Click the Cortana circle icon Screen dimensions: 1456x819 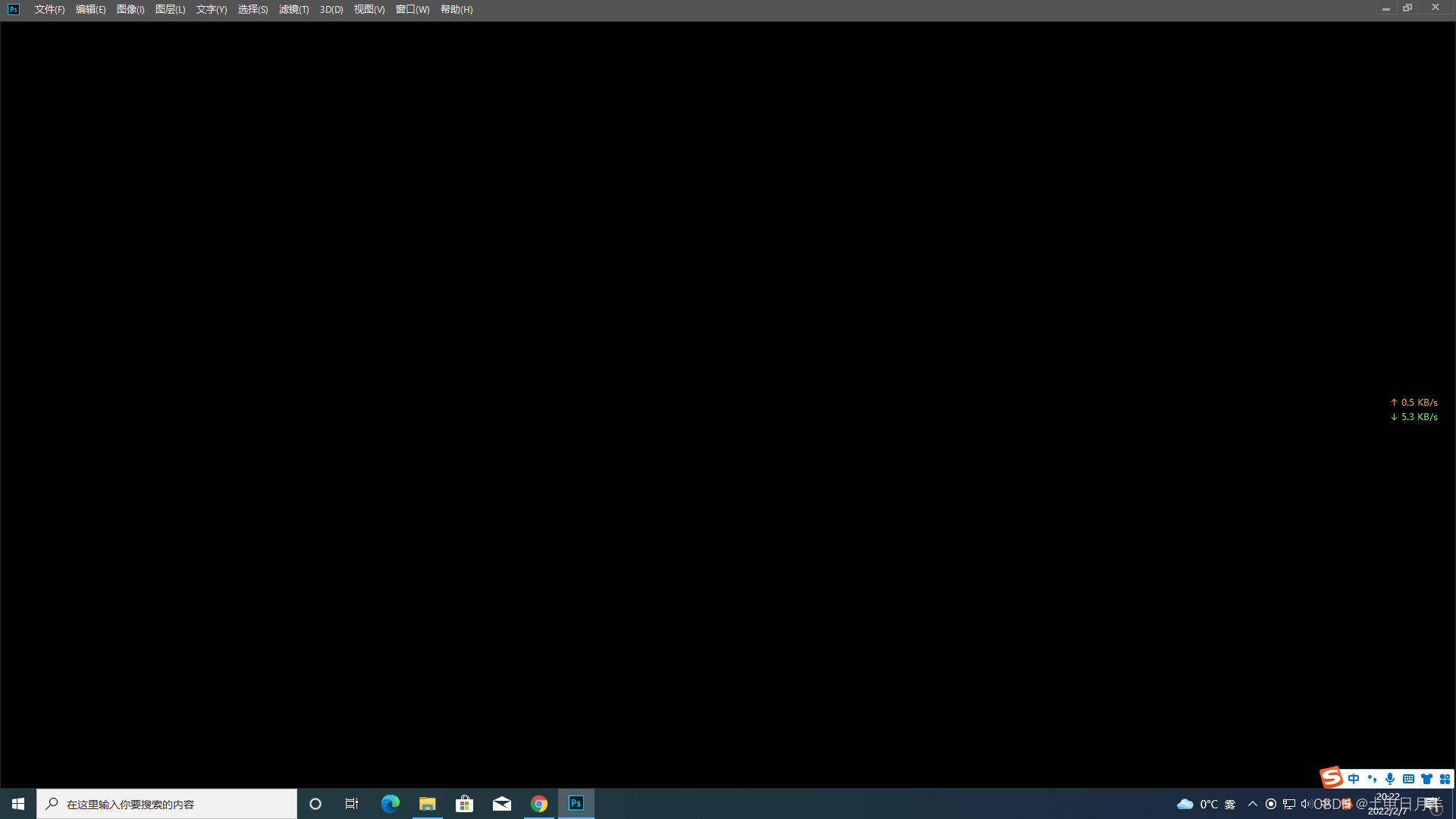(315, 804)
